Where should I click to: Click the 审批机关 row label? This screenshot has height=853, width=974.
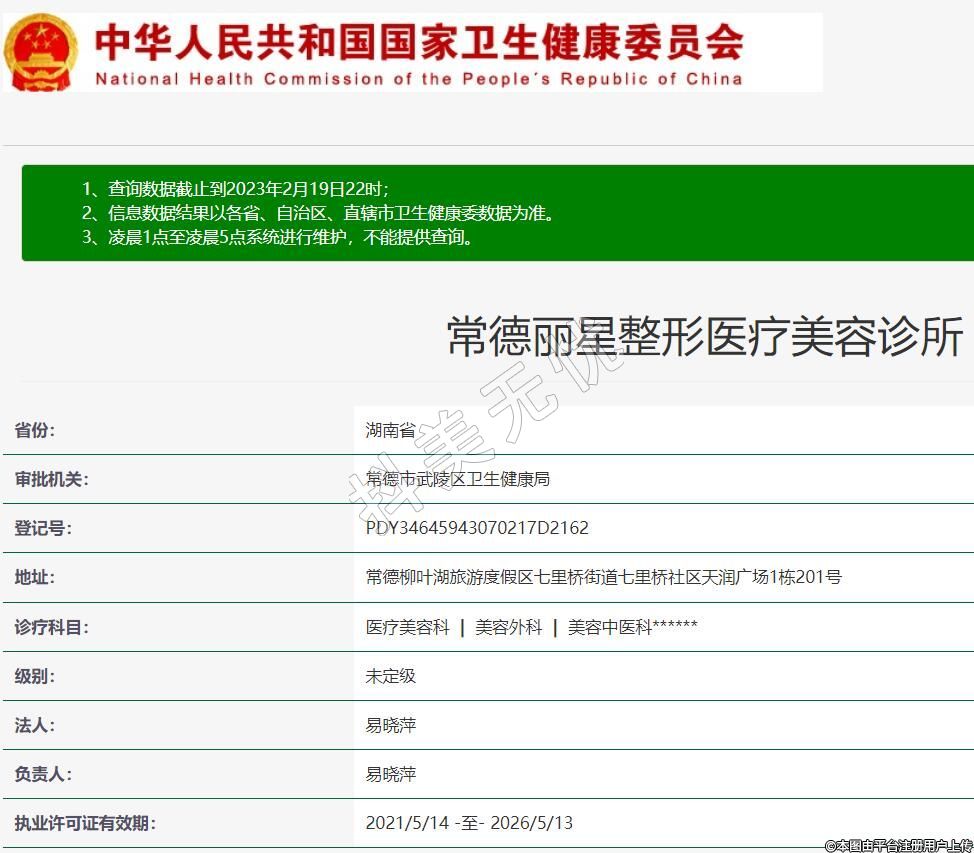click(x=51, y=480)
